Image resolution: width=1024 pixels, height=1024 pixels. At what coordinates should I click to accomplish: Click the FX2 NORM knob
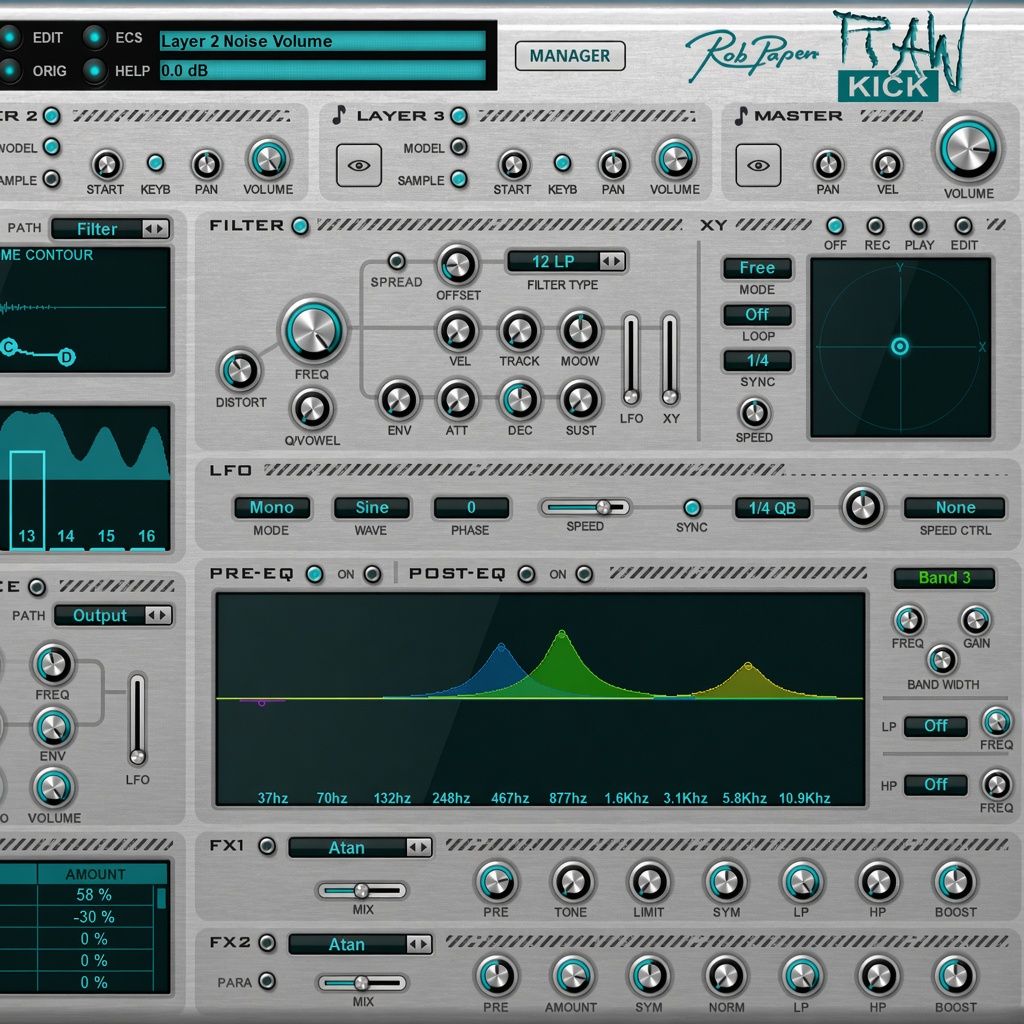(726, 977)
